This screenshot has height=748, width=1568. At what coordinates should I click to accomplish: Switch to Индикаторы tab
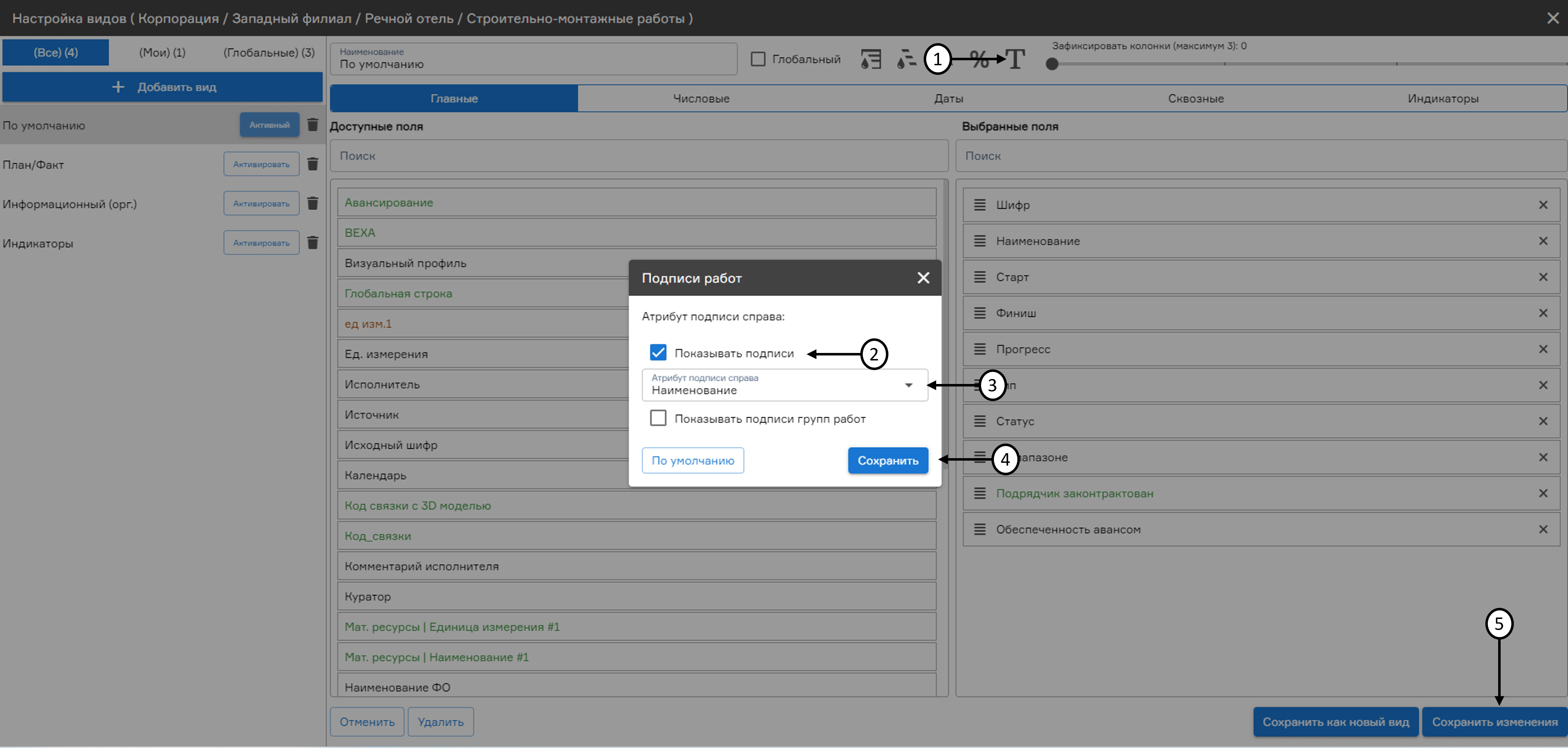1443,99
